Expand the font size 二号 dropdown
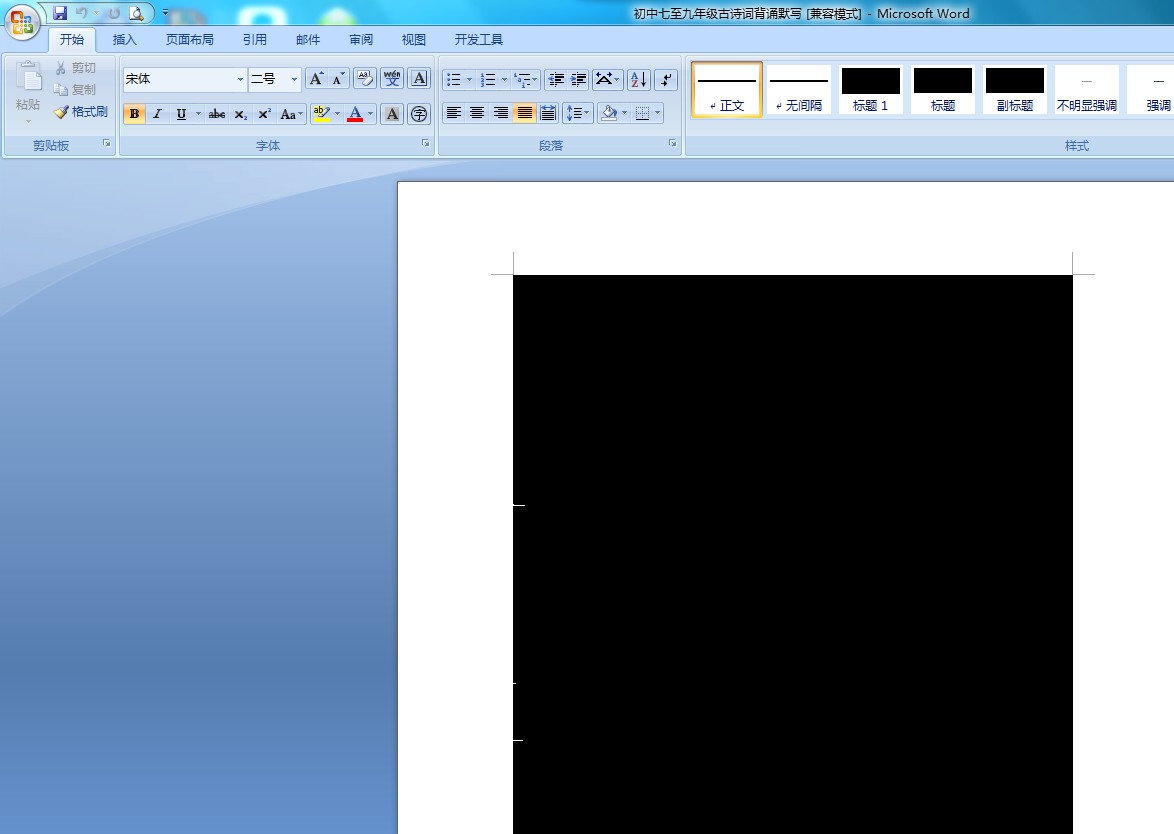The width and height of the screenshot is (1174, 834). tap(294, 79)
